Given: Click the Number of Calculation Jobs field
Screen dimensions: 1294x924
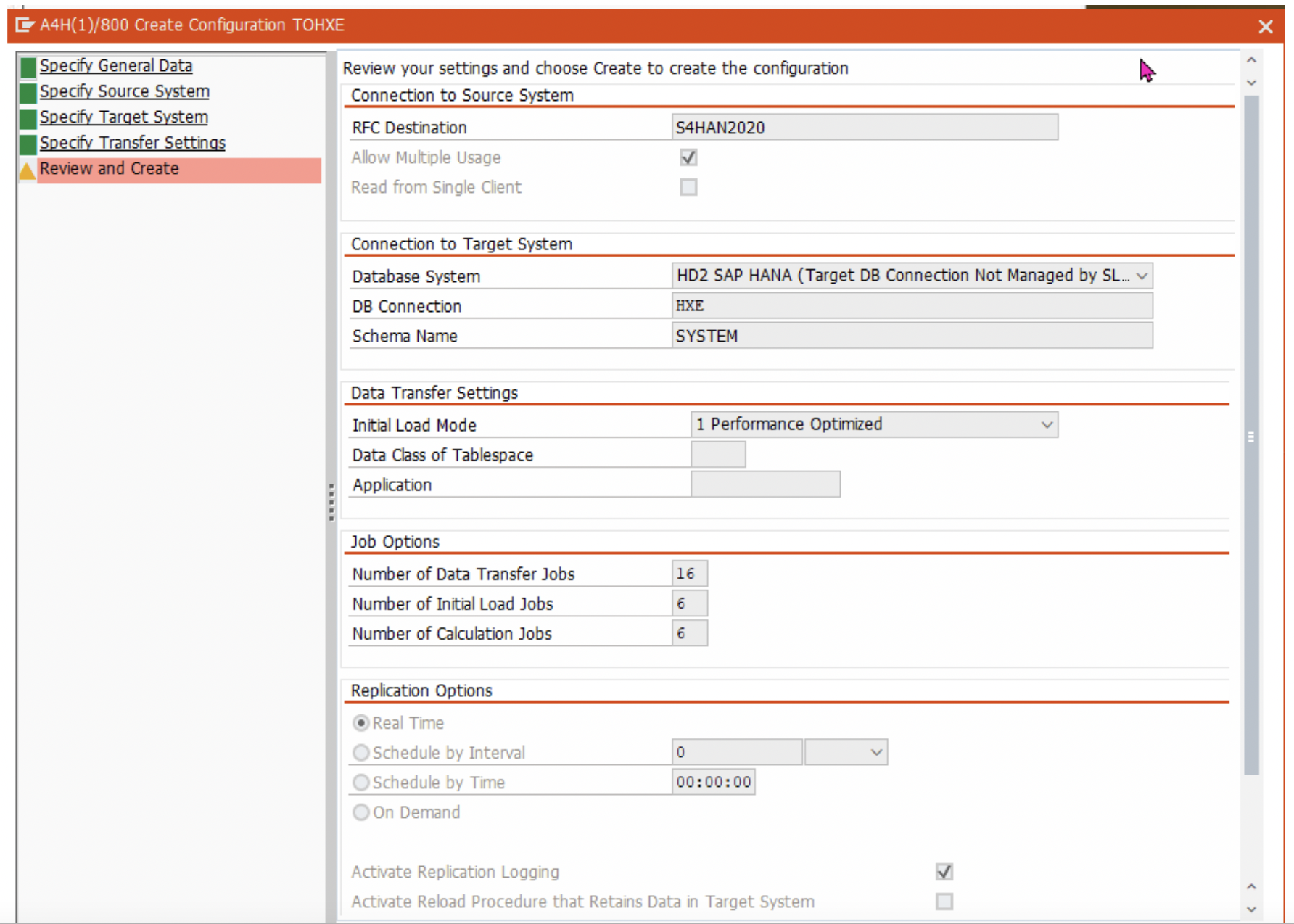Looking at the screenshot, I should pyautogui.click(x=690, y=633).
